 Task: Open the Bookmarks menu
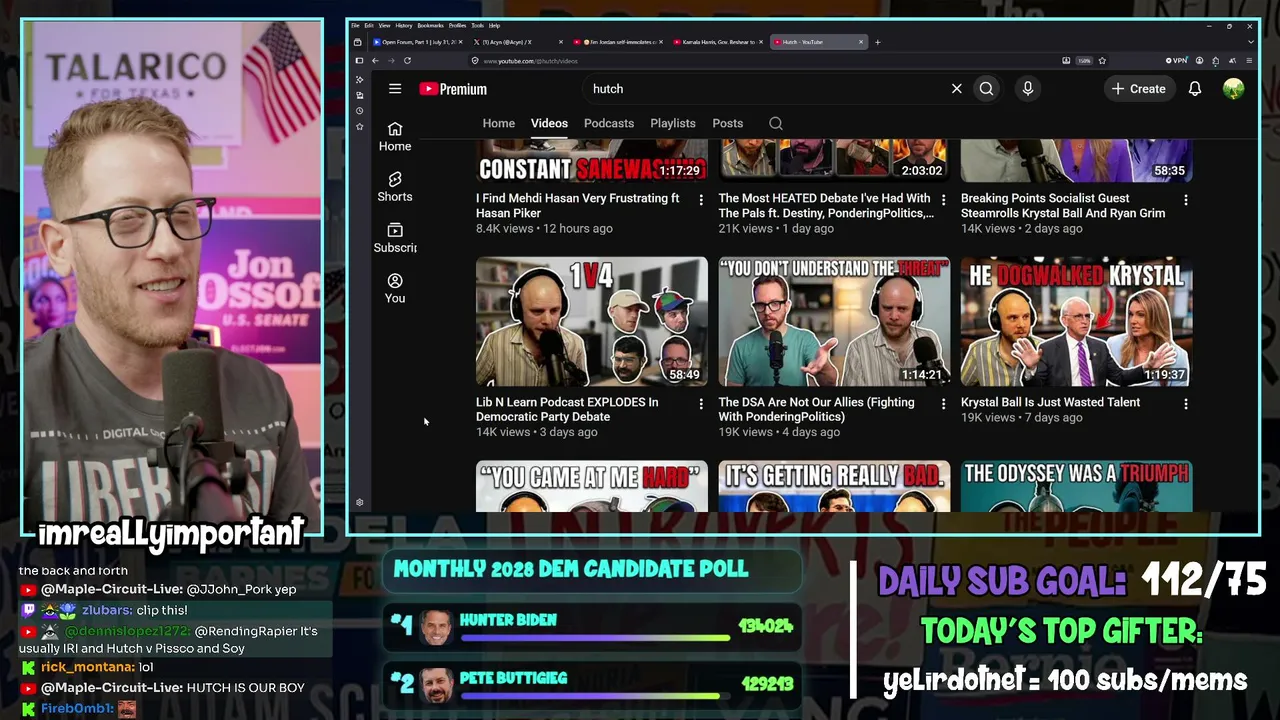tap(430, 25)
